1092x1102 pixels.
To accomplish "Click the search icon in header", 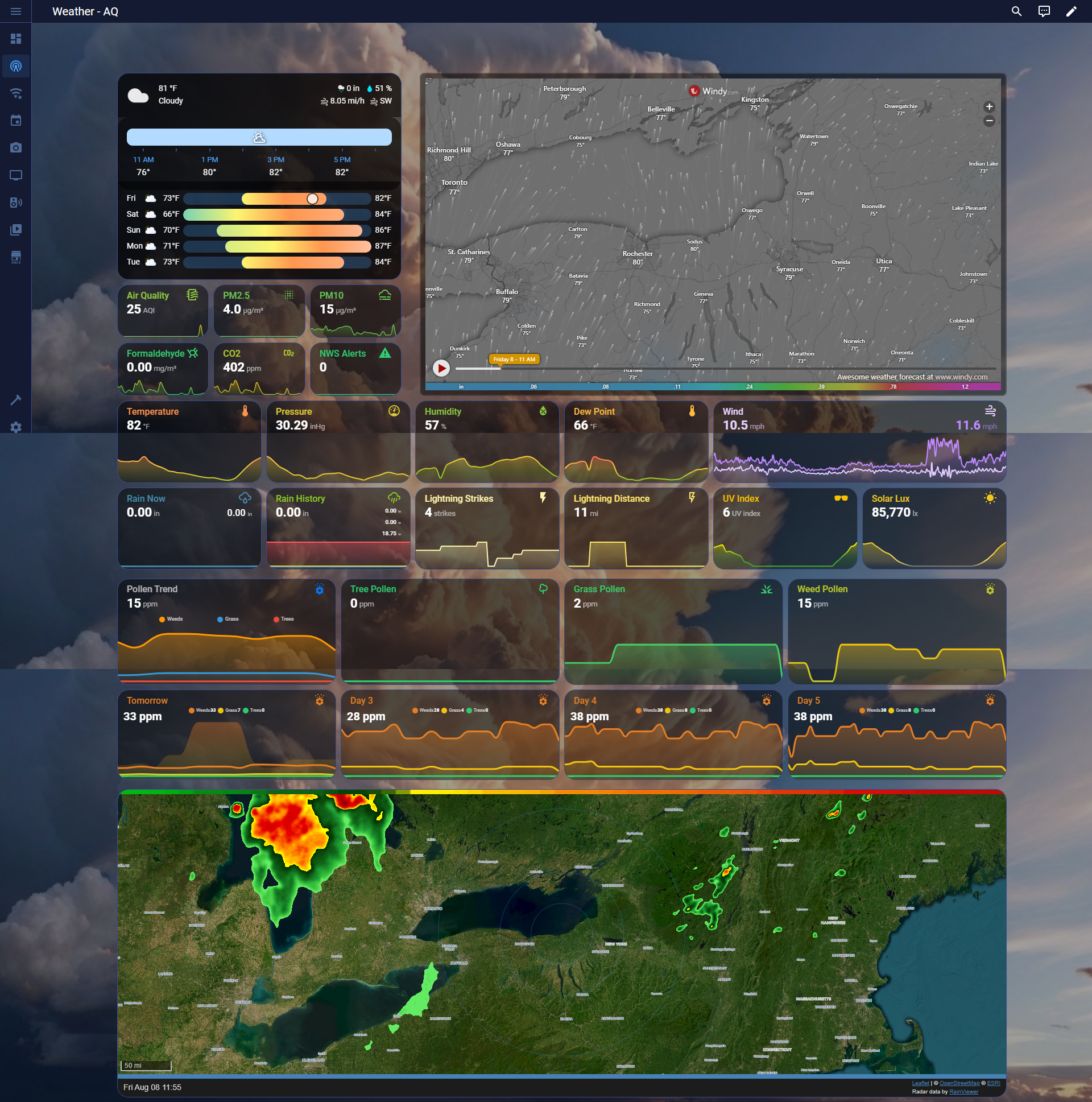I will 1017,11.
